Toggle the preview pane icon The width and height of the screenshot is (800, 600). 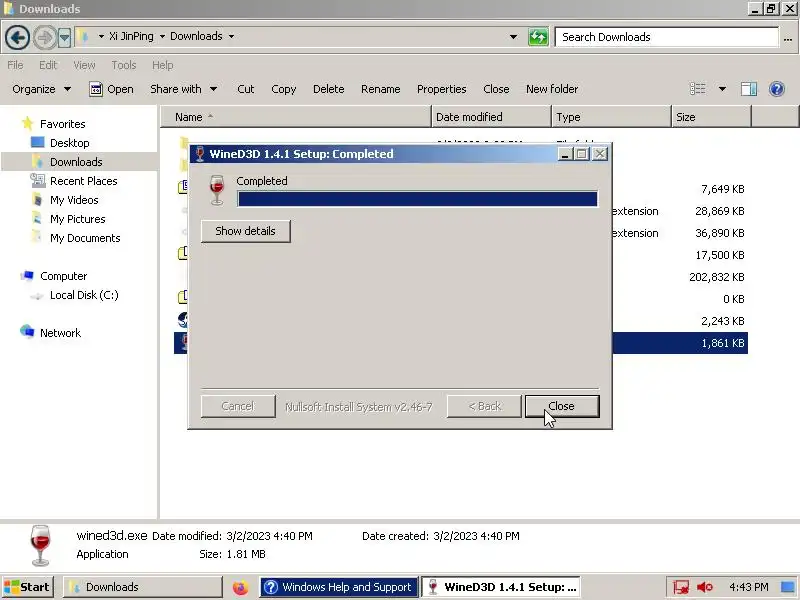click(x=748, y=89)
